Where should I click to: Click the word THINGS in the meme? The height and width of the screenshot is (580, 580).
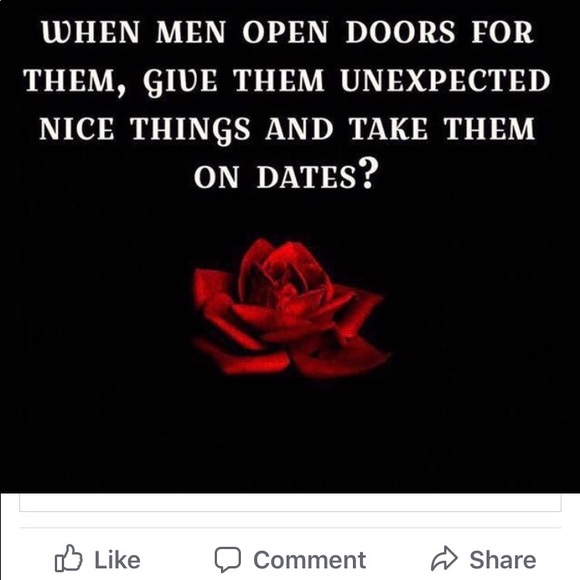(191, 131)
